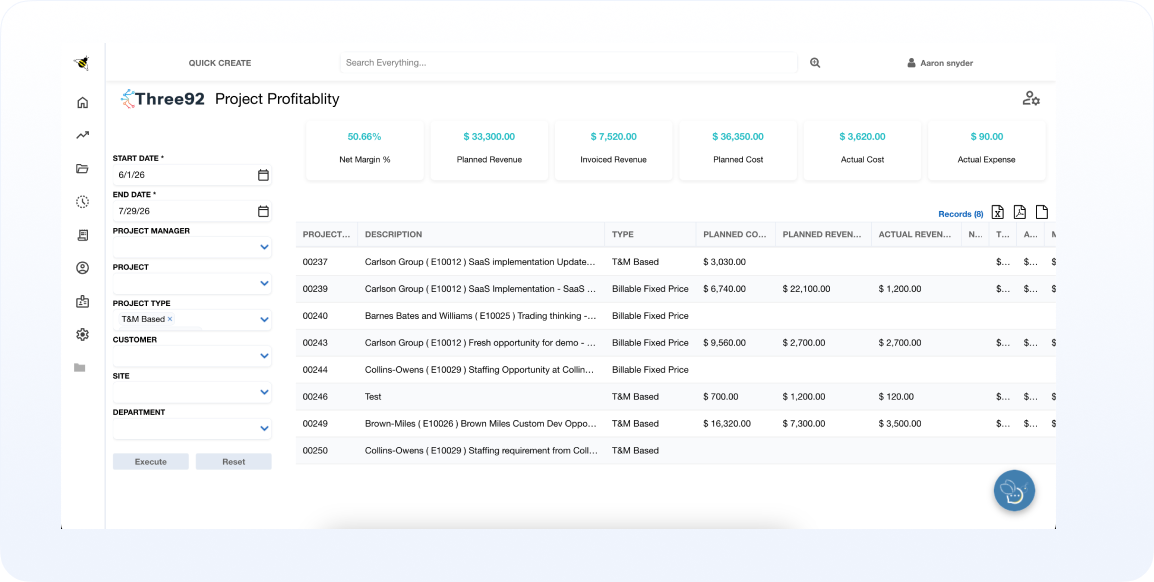
Task: Export records to PDF icon
Action: 1019,213
